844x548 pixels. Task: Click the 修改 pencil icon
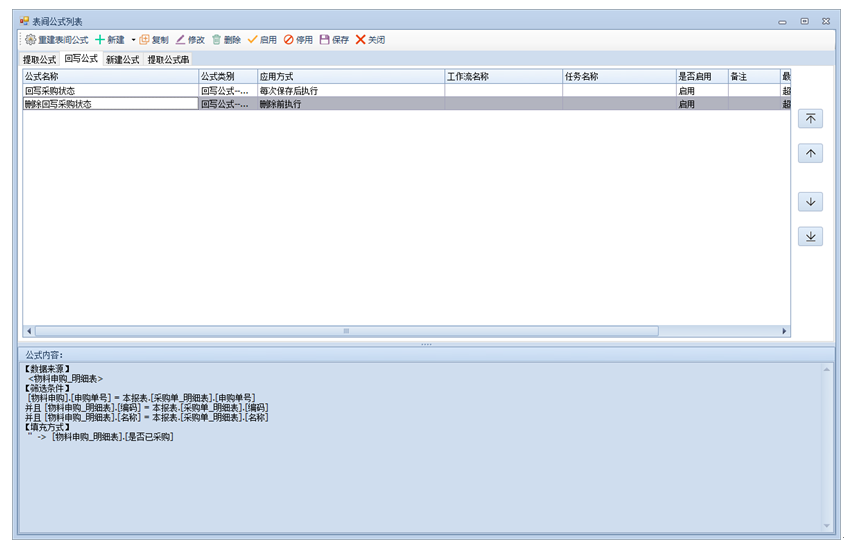(x=180, y=40)
